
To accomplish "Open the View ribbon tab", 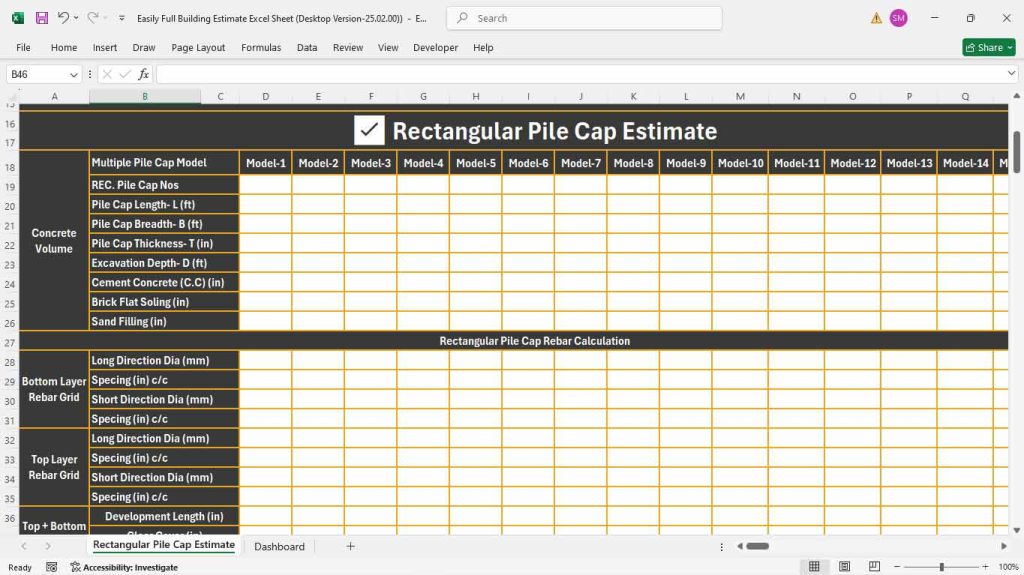I will [388, 47].
